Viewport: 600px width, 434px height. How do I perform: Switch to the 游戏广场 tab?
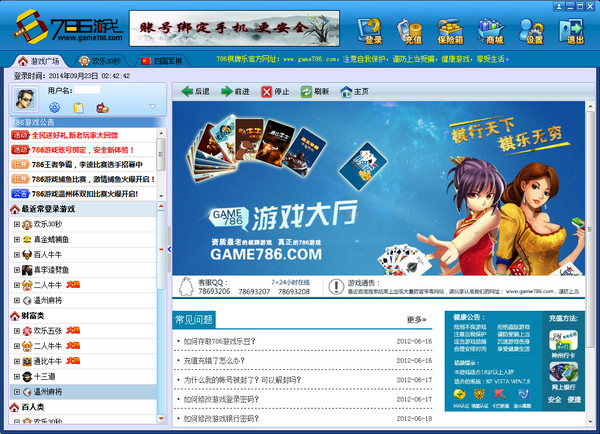pos(39,61)
